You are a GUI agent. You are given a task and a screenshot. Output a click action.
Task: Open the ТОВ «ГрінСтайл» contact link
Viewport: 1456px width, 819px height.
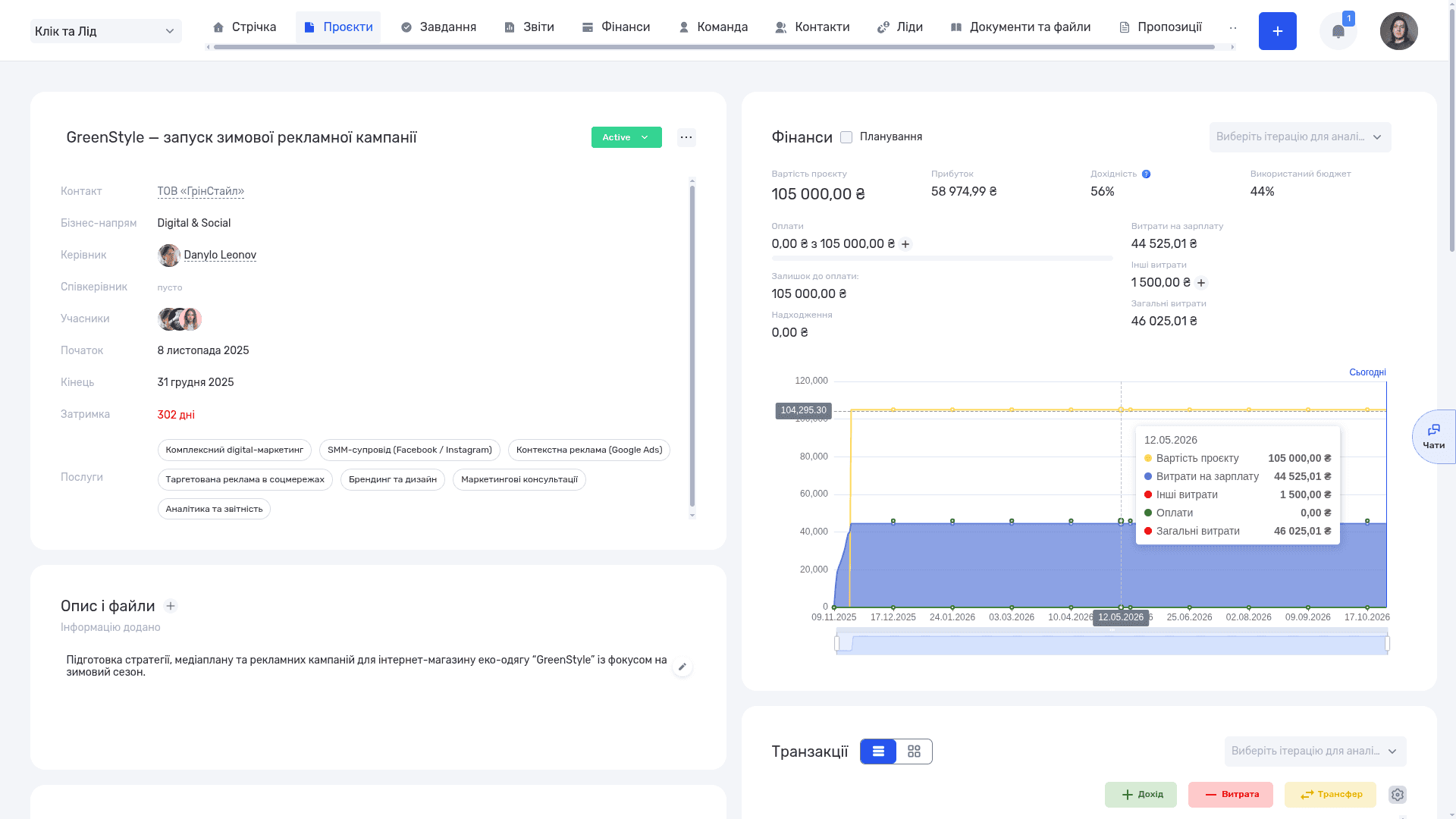[201, 192]
